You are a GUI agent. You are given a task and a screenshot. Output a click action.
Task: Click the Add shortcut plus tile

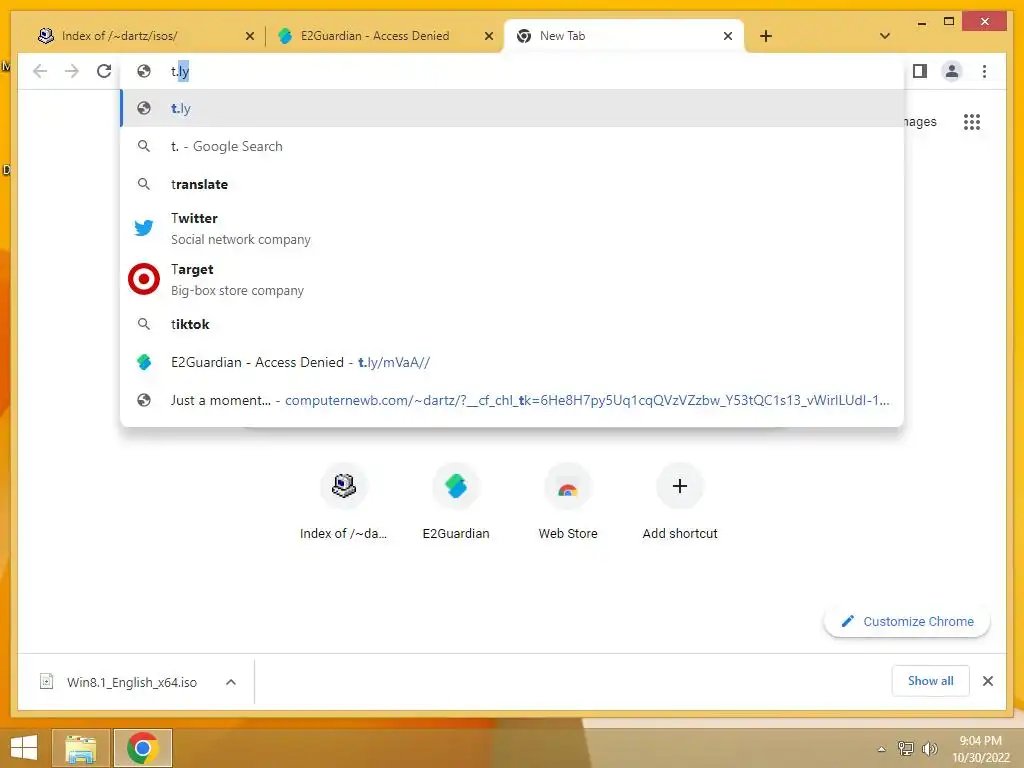click(680, 503)
